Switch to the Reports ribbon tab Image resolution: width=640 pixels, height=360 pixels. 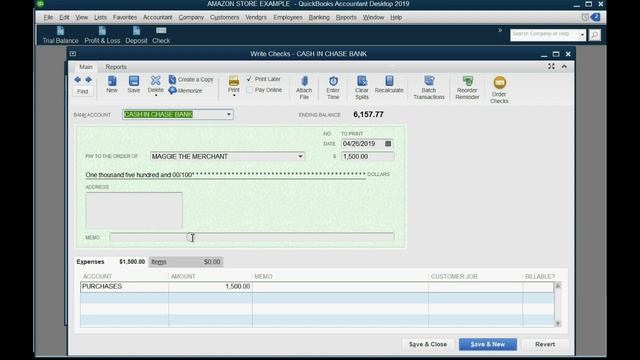tap(116, 67)
